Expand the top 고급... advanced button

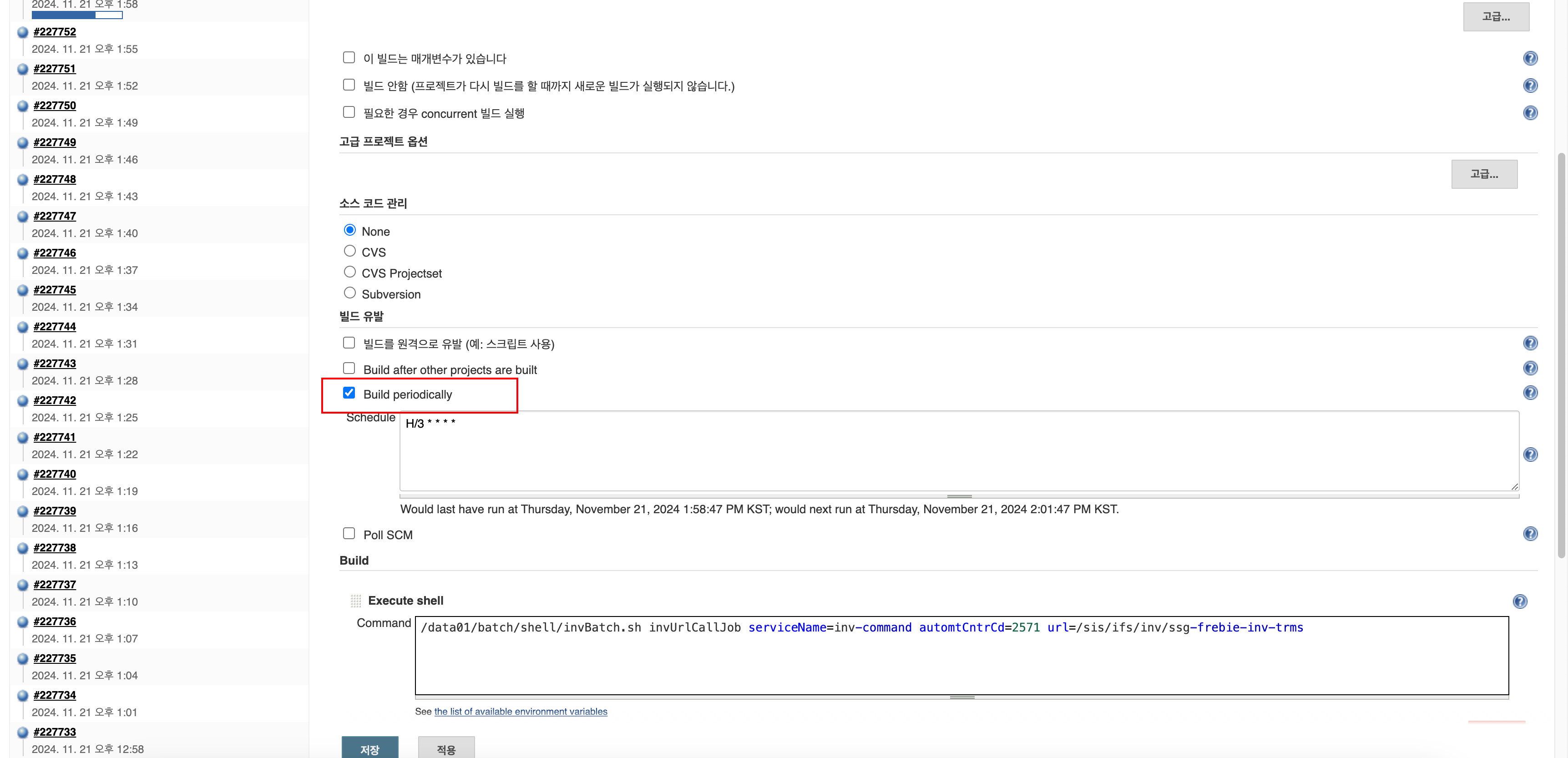(x=1496, y=17)
